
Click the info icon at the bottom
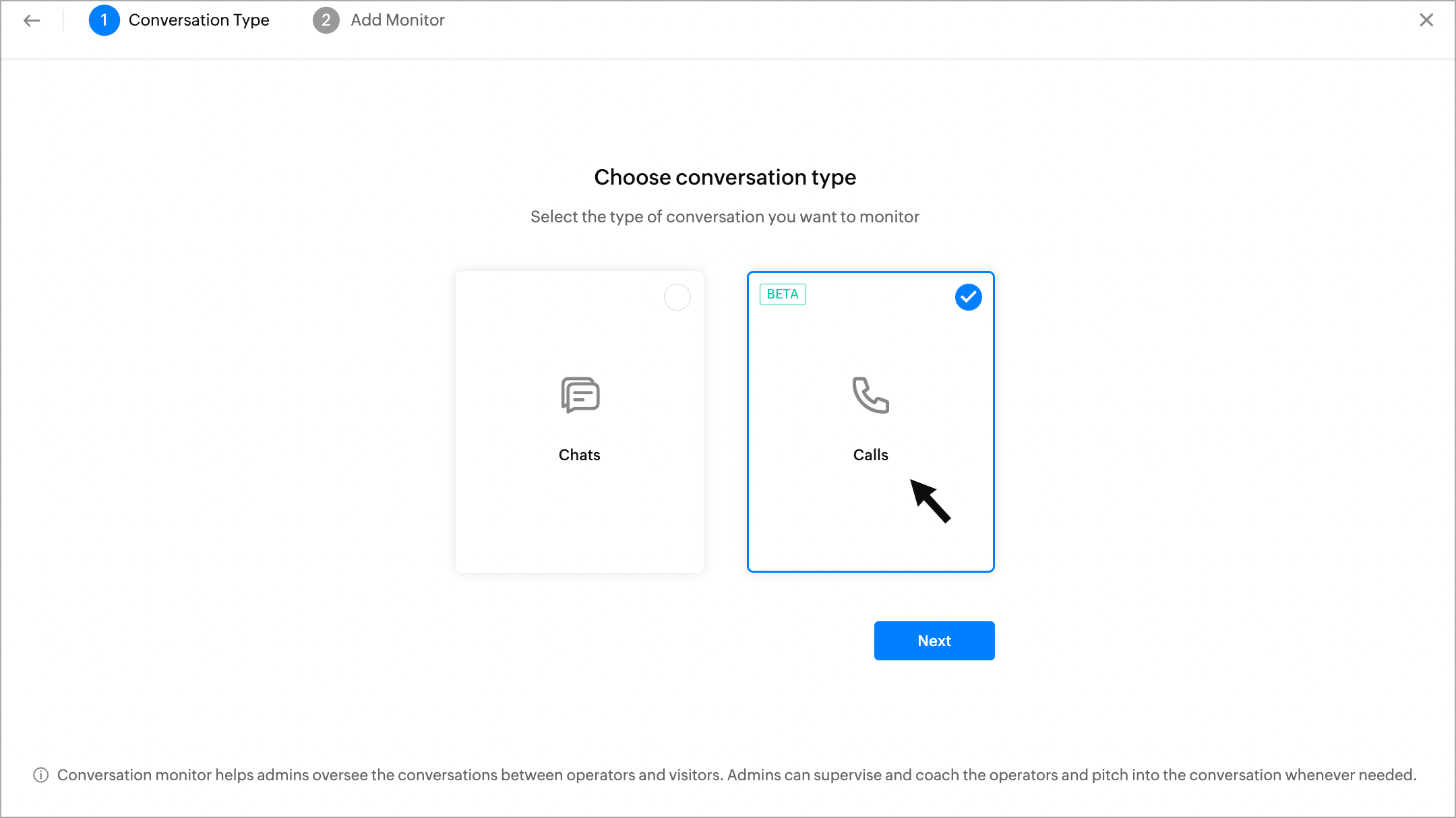(41, 775)
